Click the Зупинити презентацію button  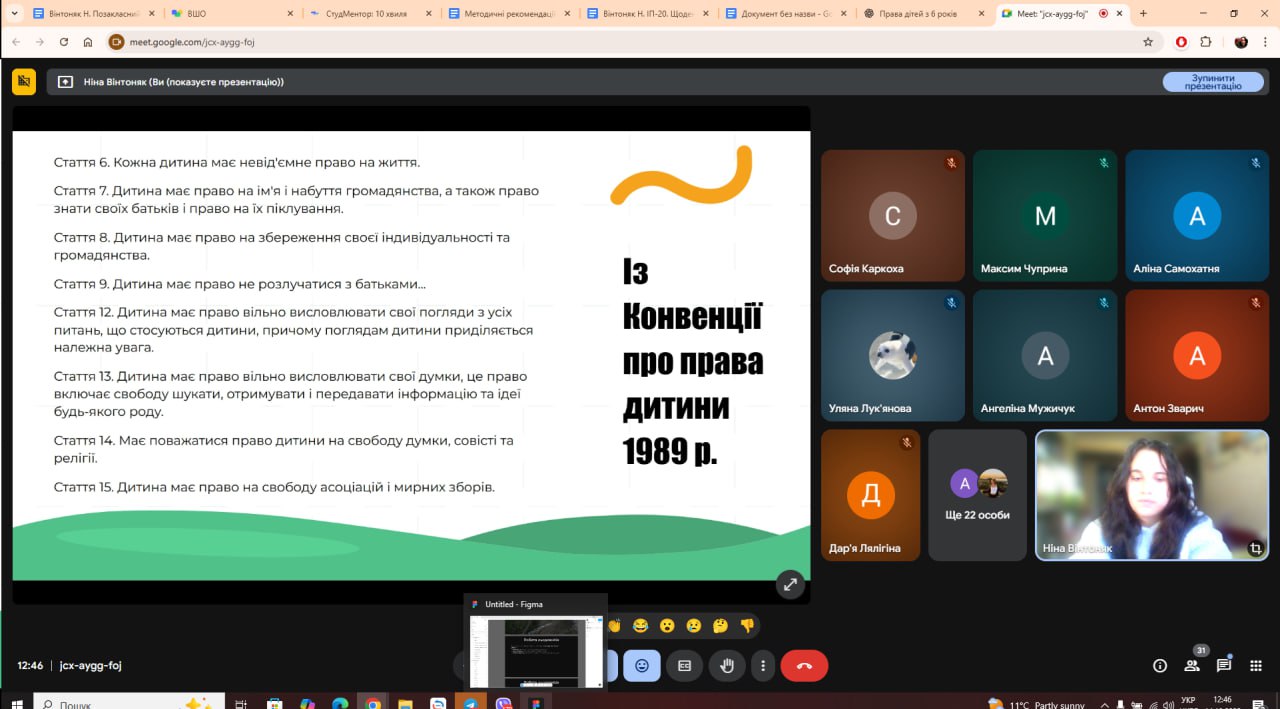(x=1212, y=82)
